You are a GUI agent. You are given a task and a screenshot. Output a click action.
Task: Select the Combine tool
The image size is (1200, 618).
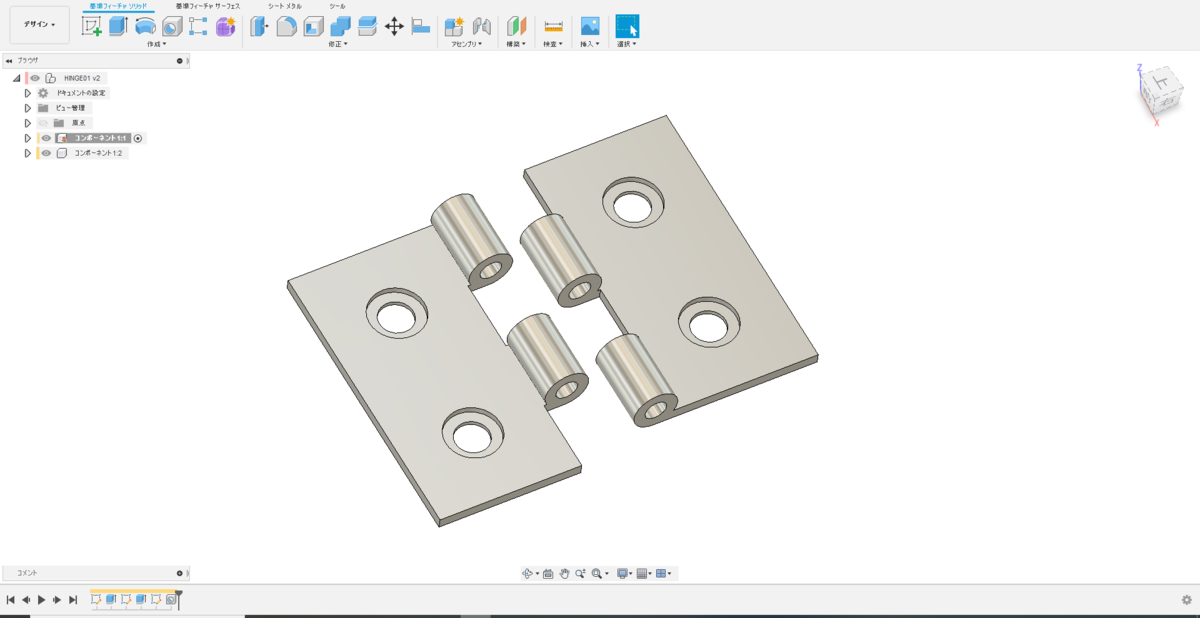click(340, 27)
